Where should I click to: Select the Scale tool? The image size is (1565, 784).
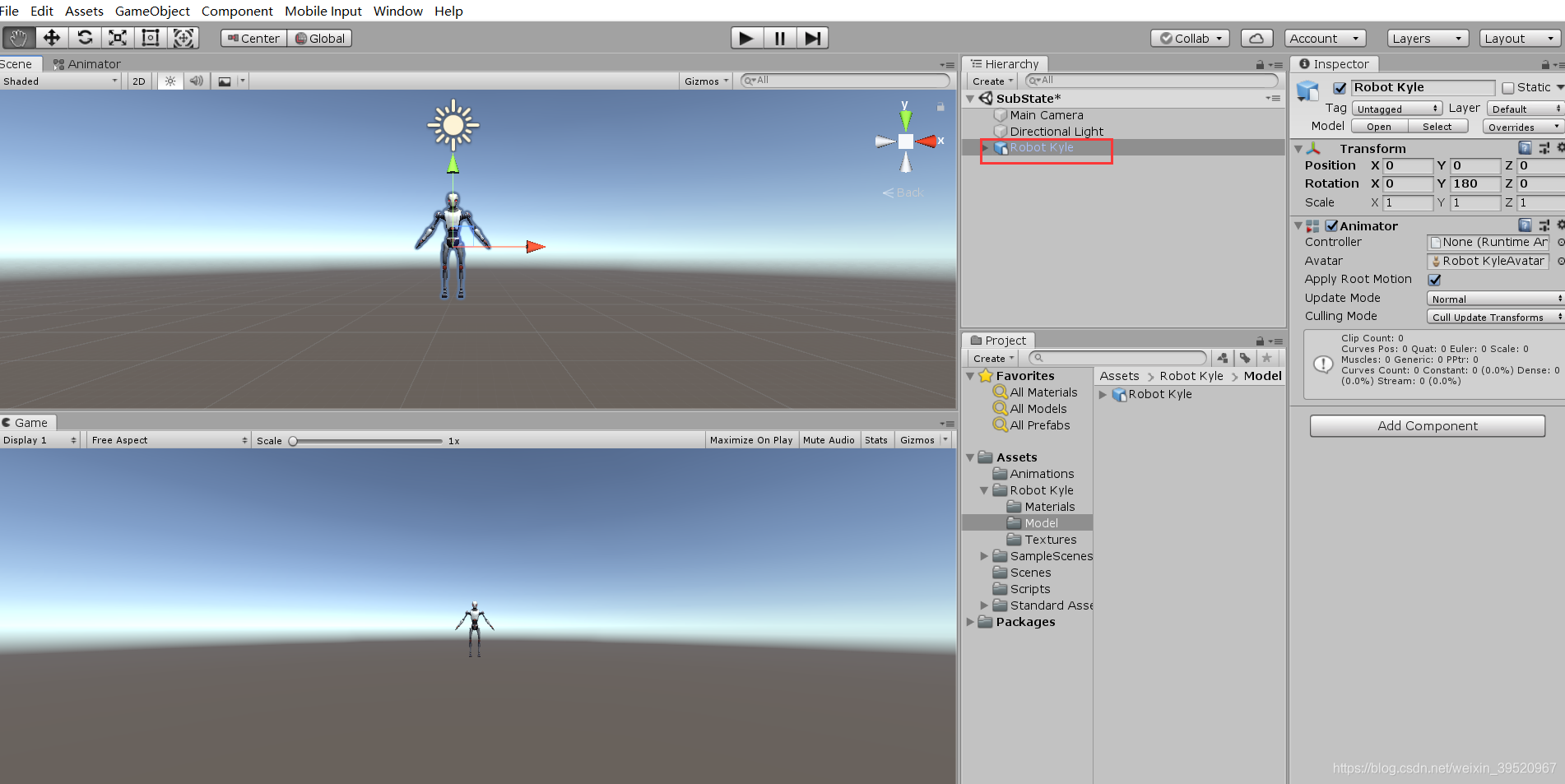pyautogui.click(x=117, y=38)
